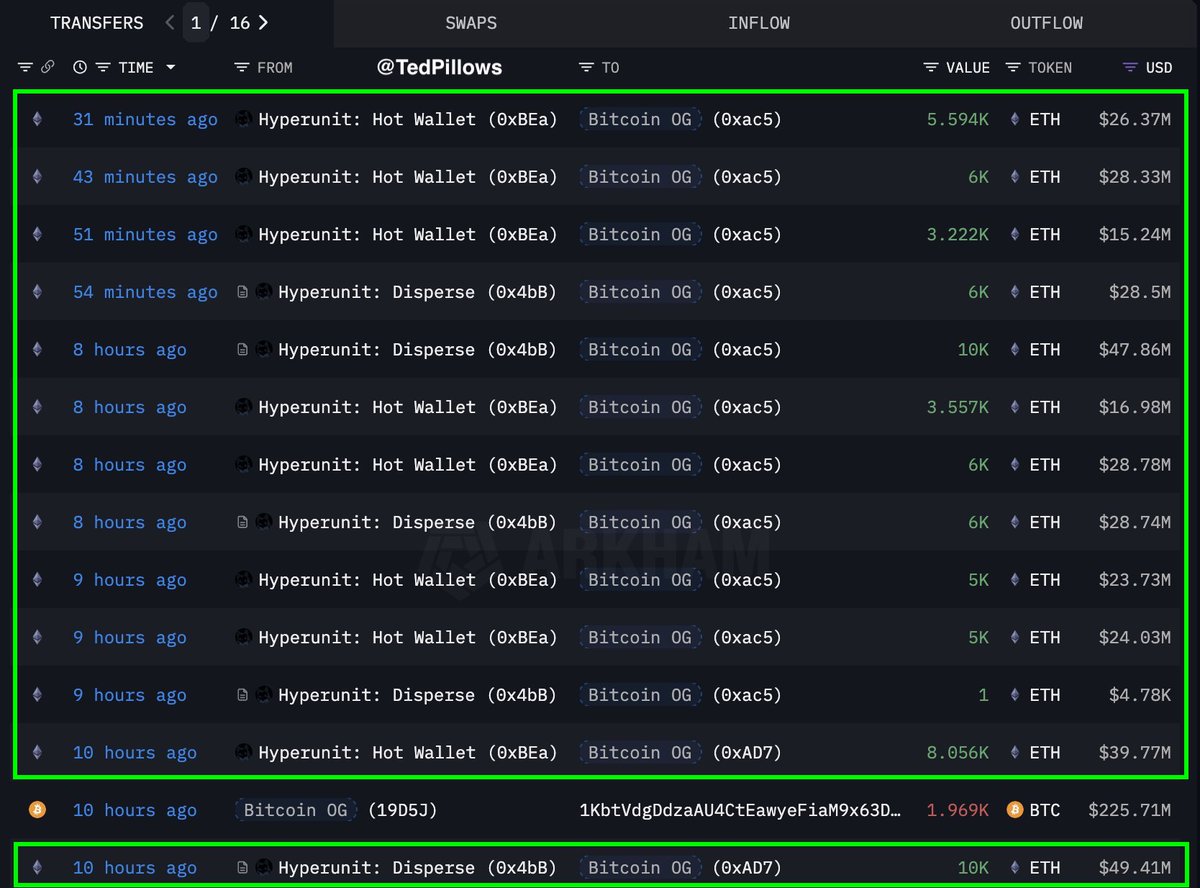1200x888 pixels.
Task: Click the Hyperunit Hot Wallet avatar icon
Action: (x=242, y=119)
